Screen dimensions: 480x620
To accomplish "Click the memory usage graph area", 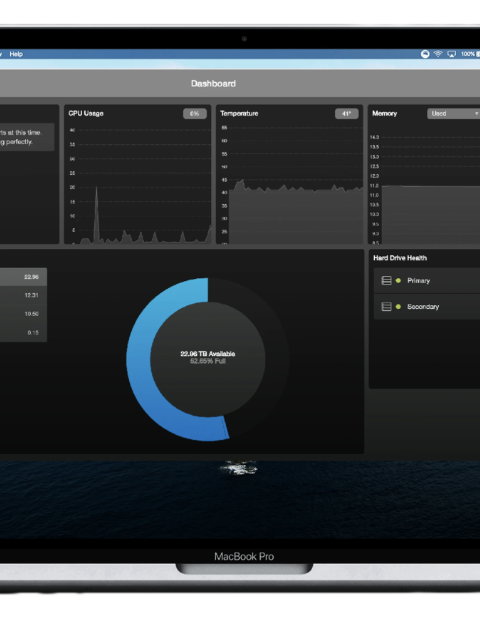I will (x=431, y=215).
